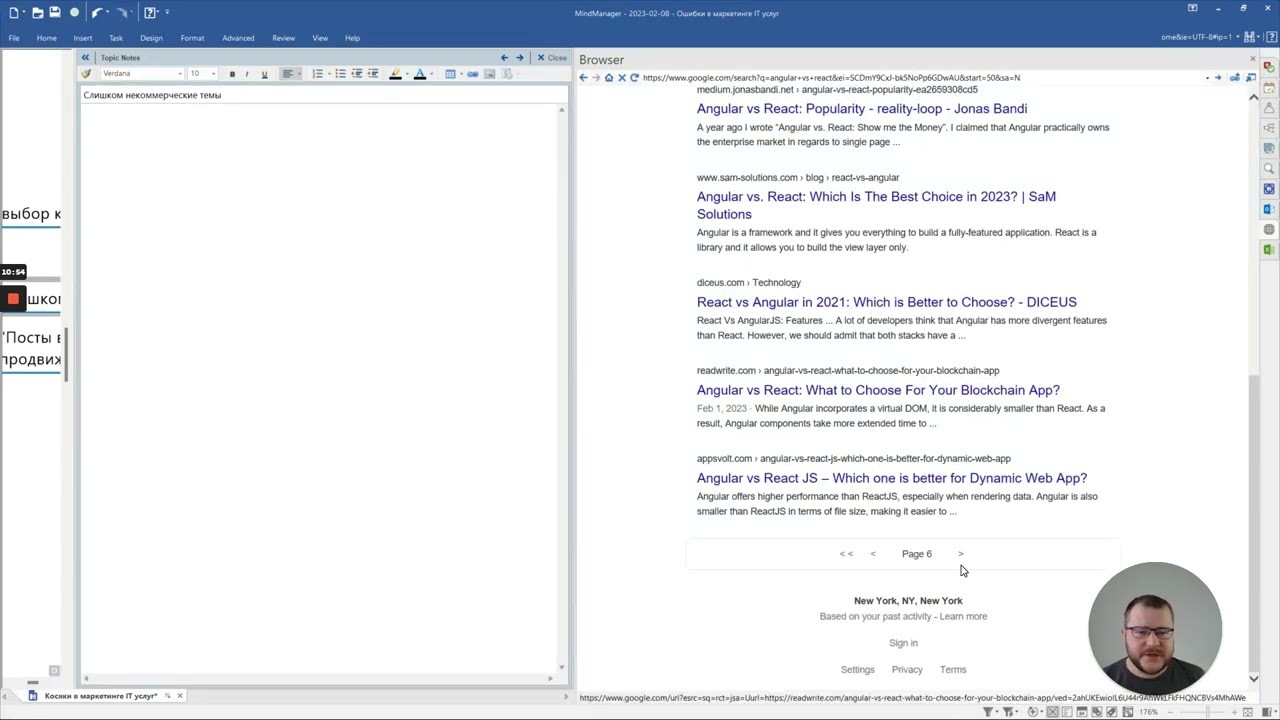
Task: Decrease indent in Topic Notes
Action: (356, 74)
